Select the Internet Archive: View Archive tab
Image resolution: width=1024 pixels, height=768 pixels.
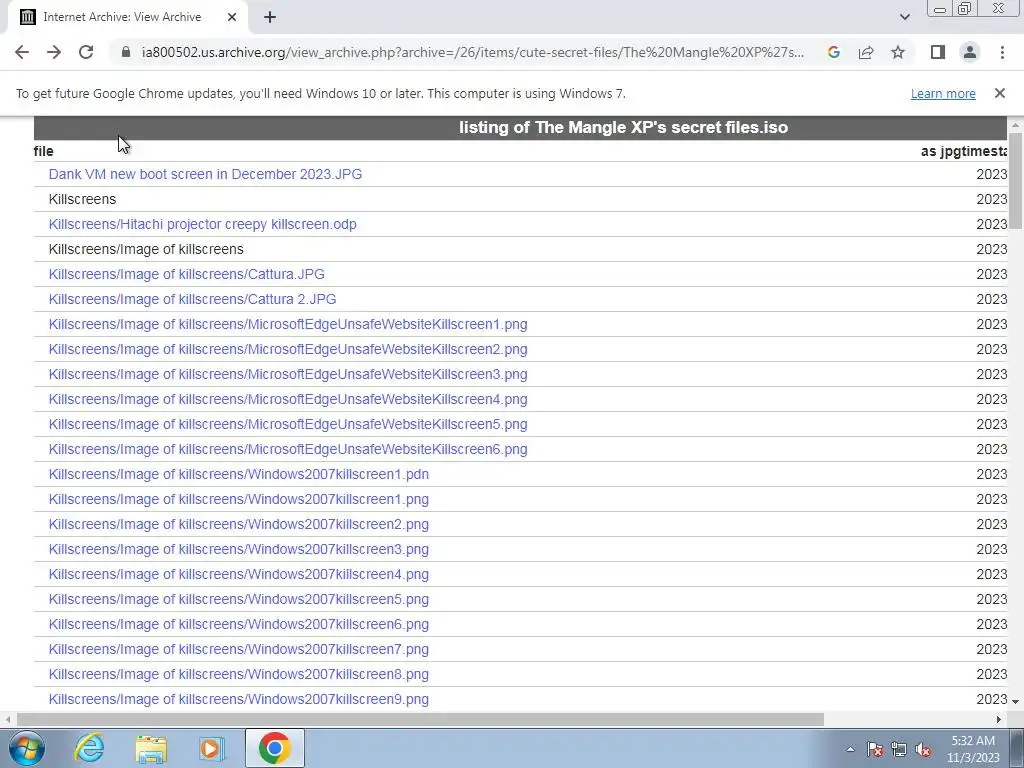click(127, 18)
